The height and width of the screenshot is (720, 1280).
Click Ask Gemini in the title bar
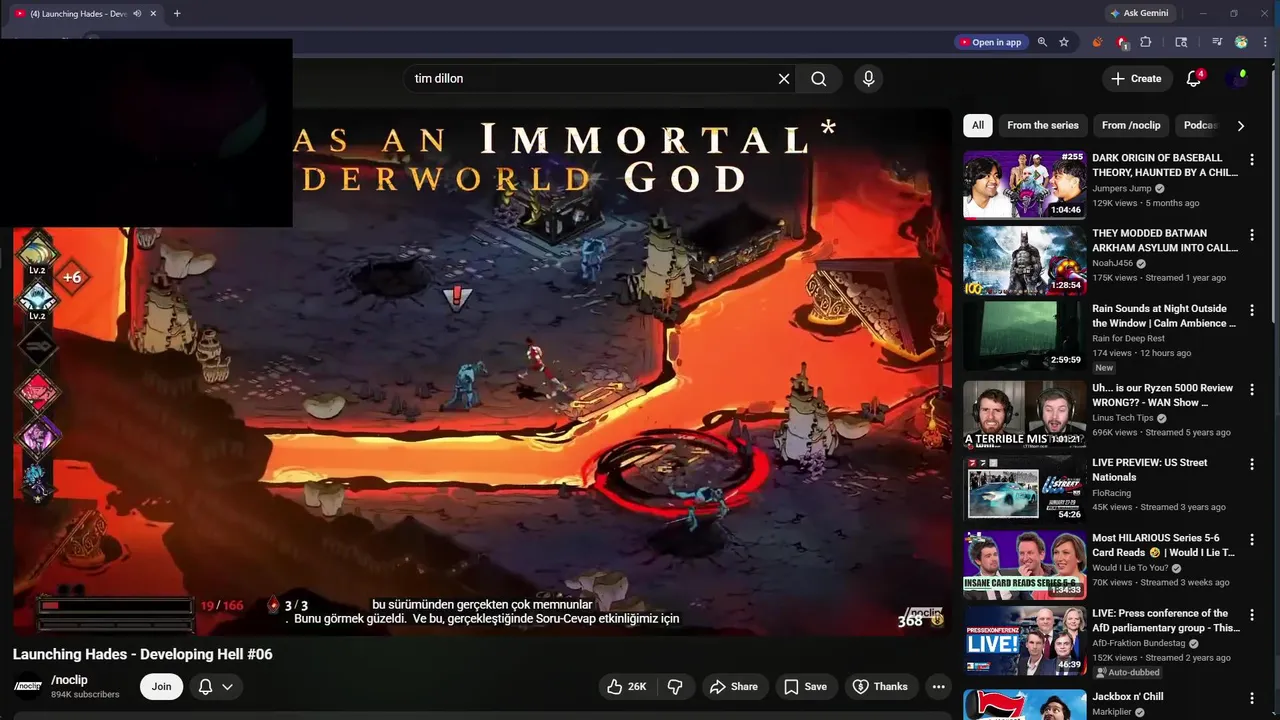click(1139, 13)
